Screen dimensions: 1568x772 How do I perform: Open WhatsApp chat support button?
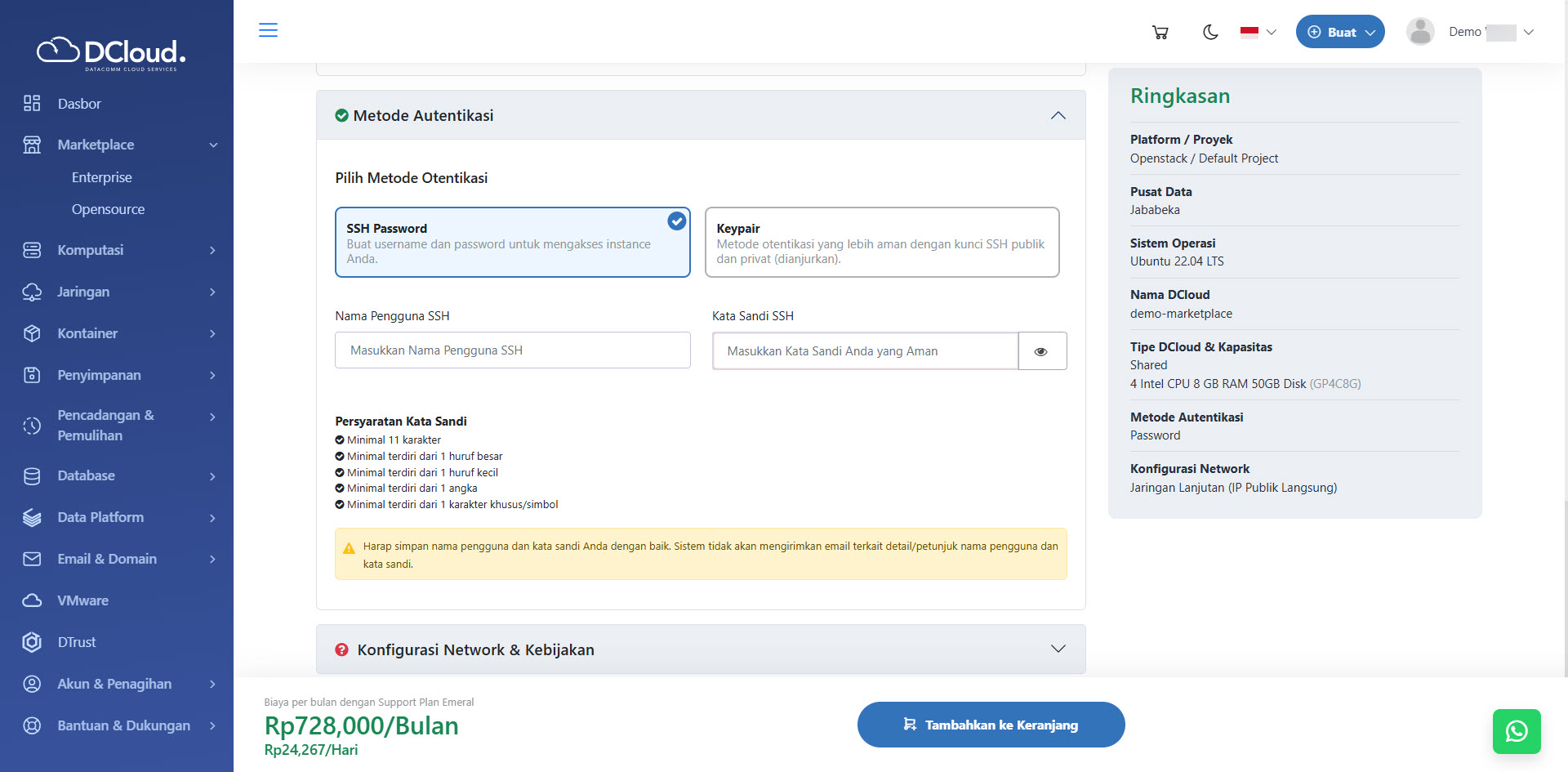(1516, 731)
